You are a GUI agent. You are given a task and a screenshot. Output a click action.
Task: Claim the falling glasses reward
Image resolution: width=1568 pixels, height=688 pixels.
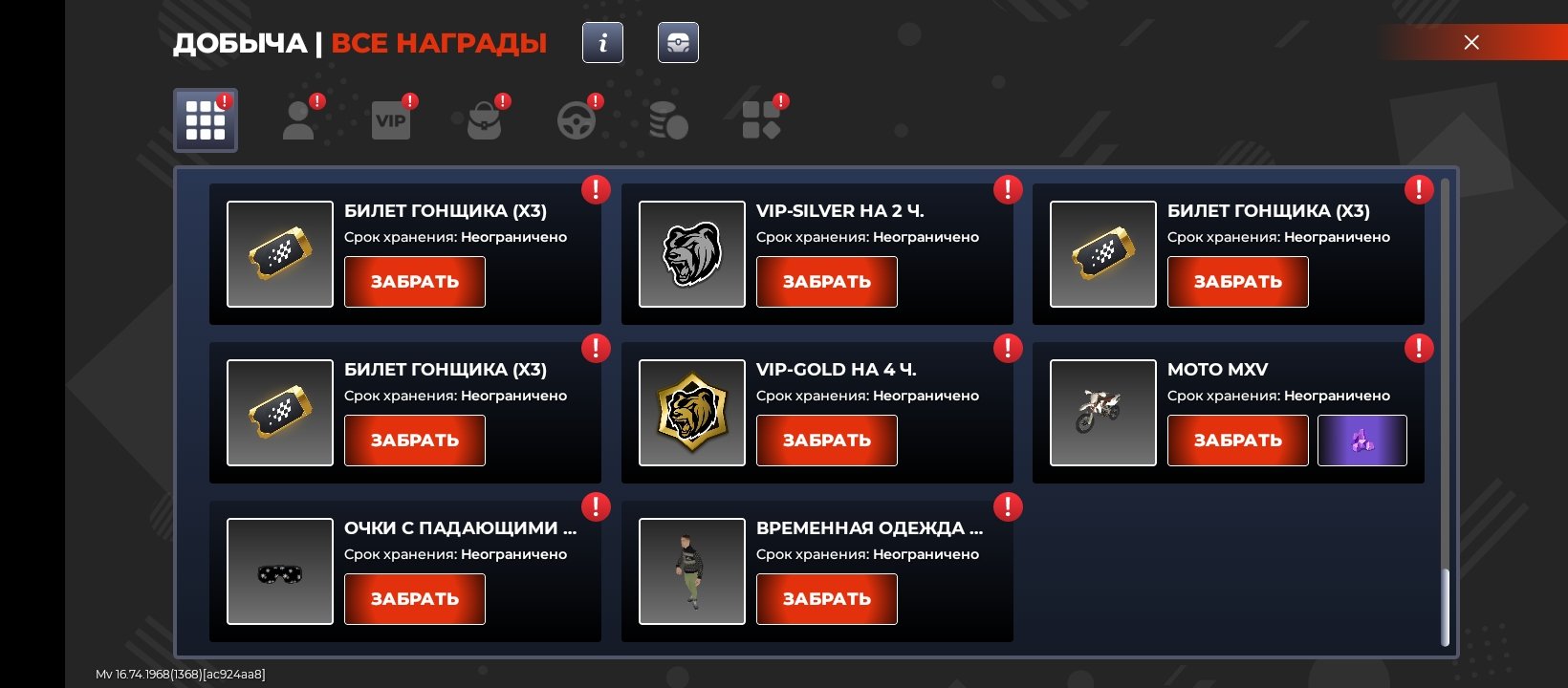[x=415, y=599]
